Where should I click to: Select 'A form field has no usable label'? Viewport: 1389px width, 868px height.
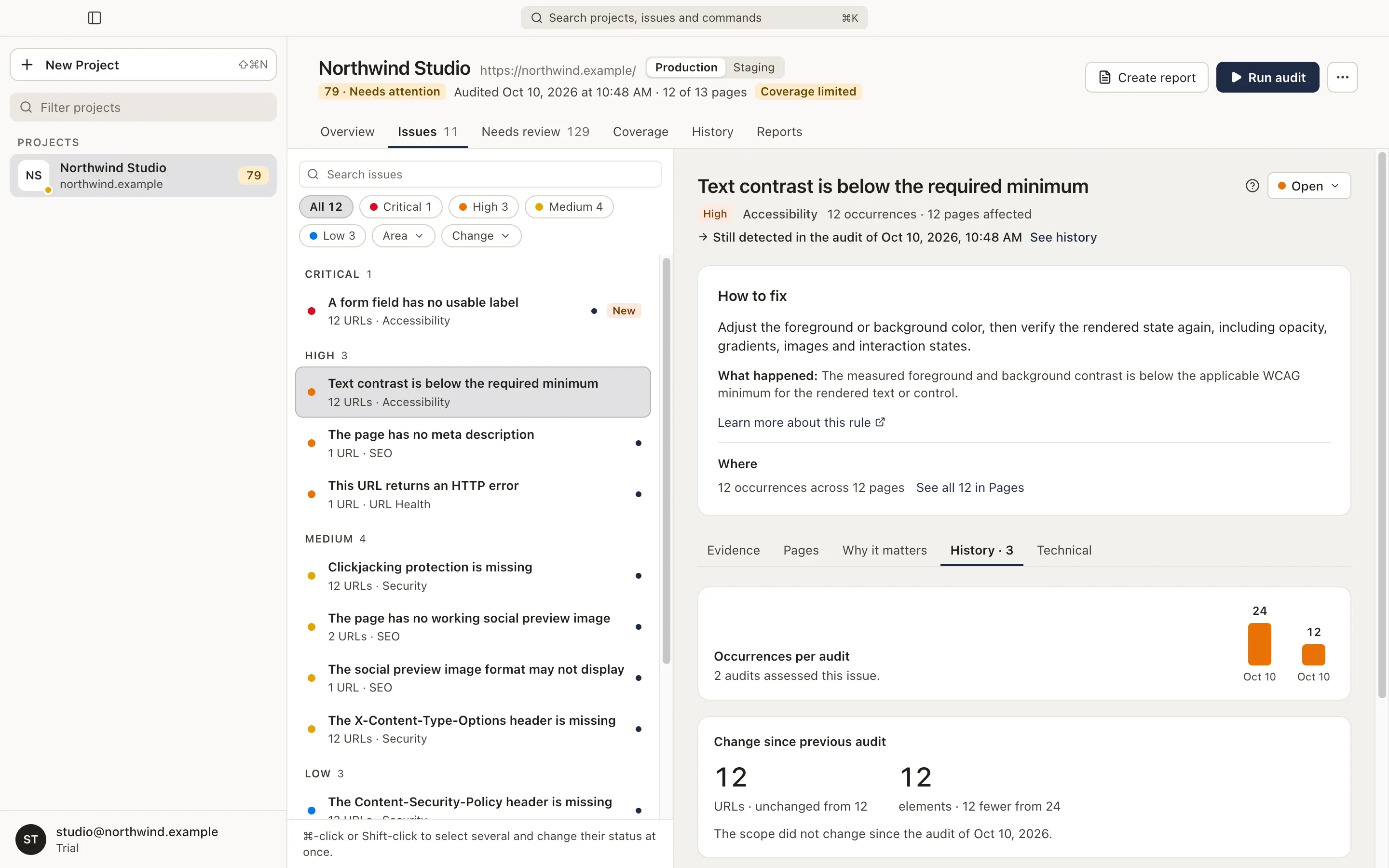tap(473, 311)
